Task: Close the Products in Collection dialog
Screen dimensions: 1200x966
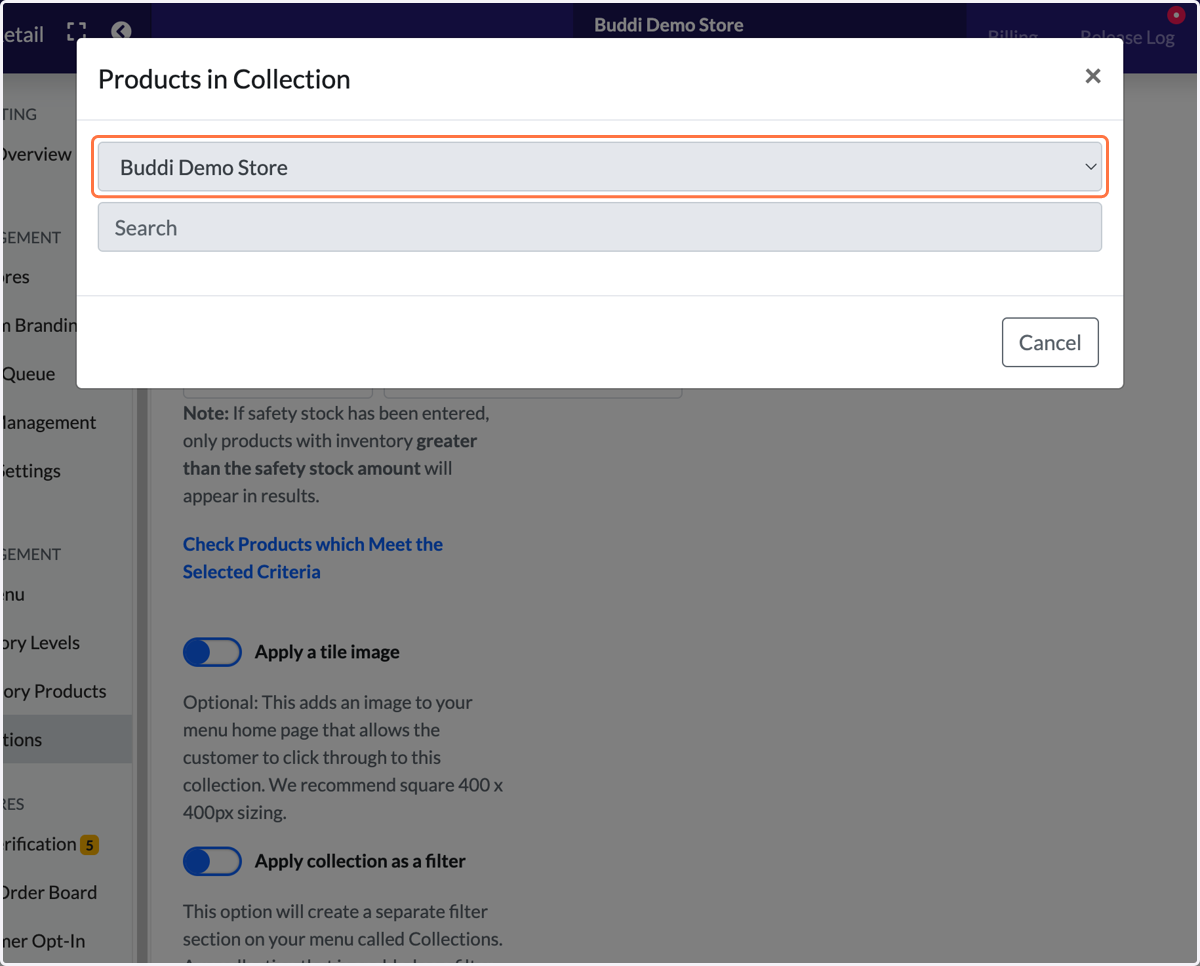Action: coord(1093,76)
